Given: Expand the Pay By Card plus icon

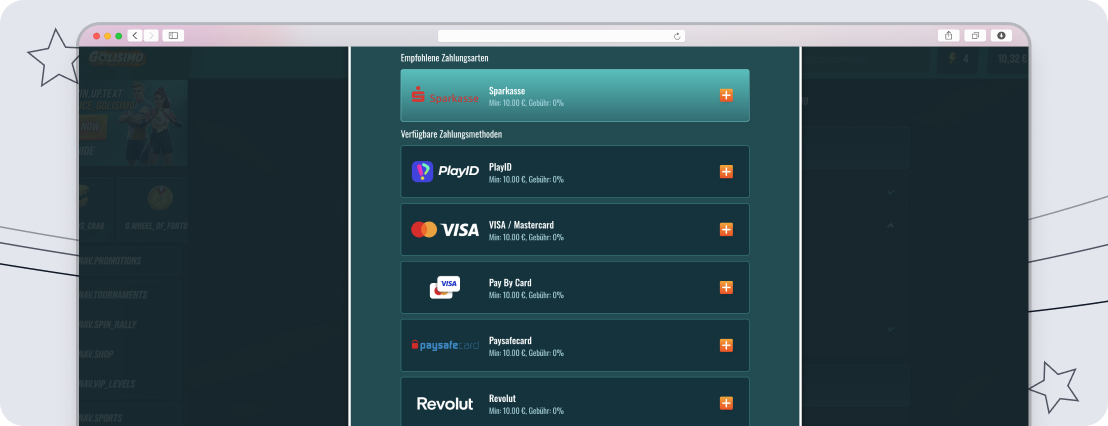Looking at the screenshot, I should coord(726,288).
